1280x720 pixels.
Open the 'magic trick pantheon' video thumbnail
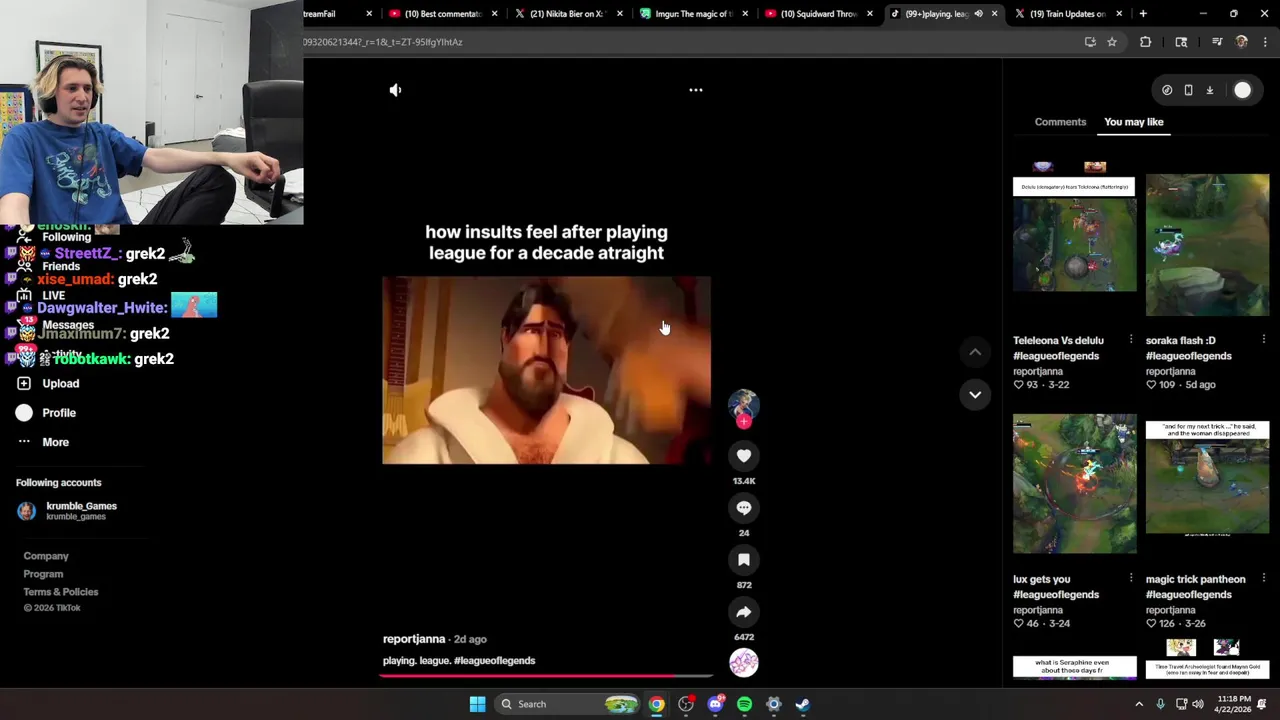click(x=1207, y=484)
